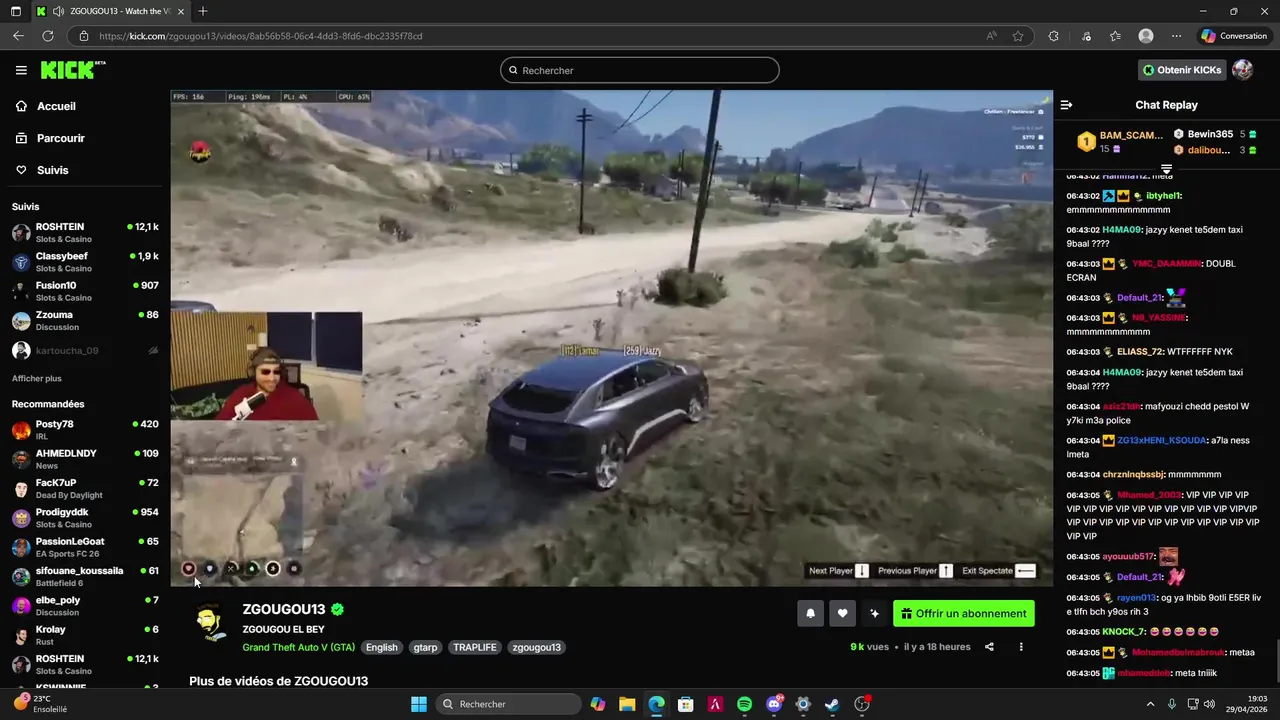Screen dimensions: 1280x720
Task: Click leaderboard user Bewin365
Action: tap(1210, 134)
